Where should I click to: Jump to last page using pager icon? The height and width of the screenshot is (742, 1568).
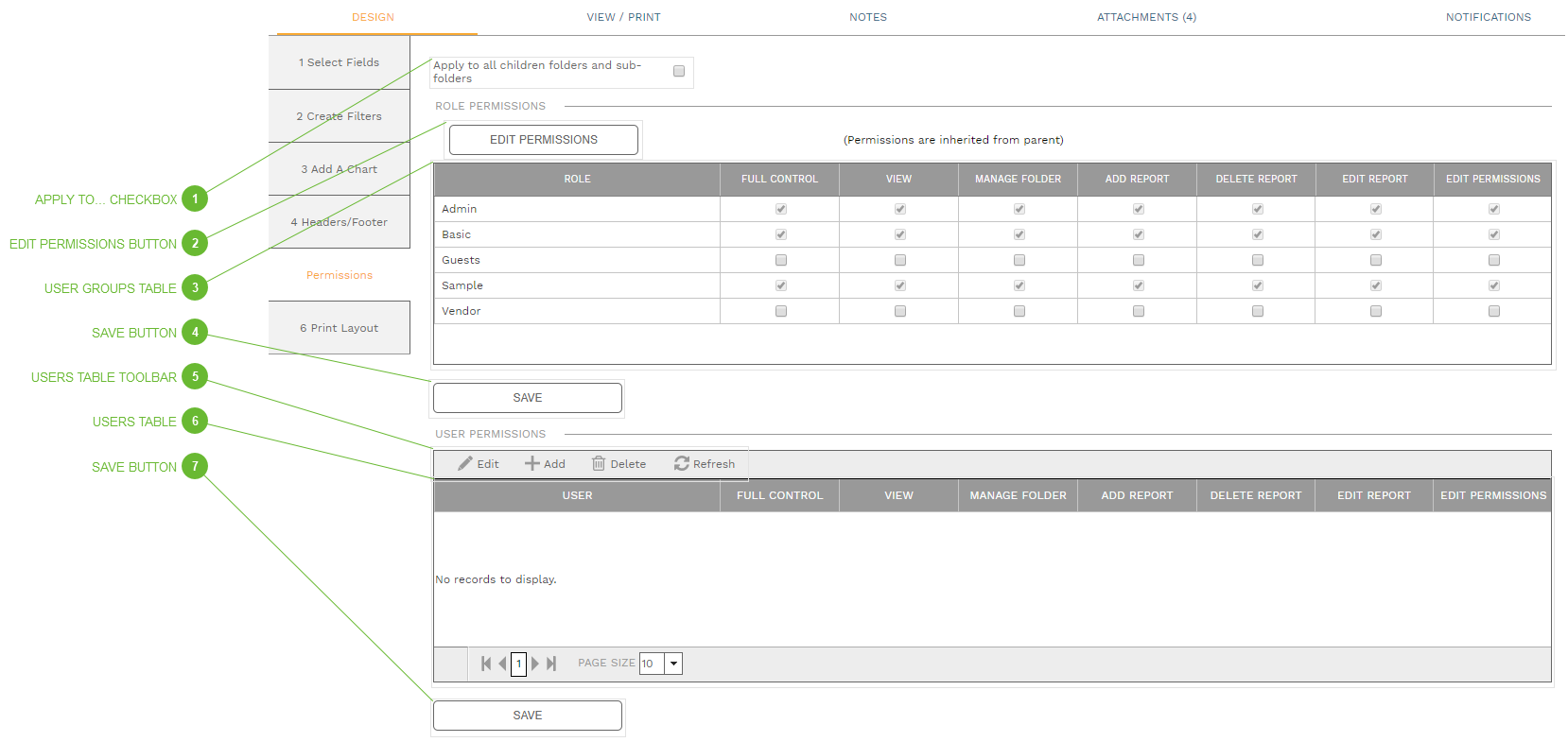551,664
